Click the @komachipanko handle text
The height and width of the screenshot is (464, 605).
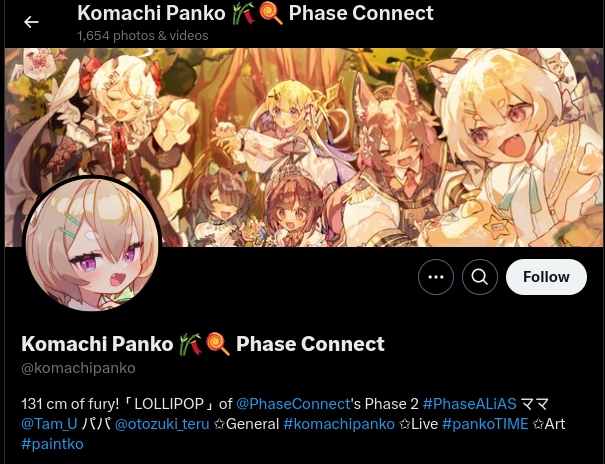pyautogui.click(x=78, y=368)
